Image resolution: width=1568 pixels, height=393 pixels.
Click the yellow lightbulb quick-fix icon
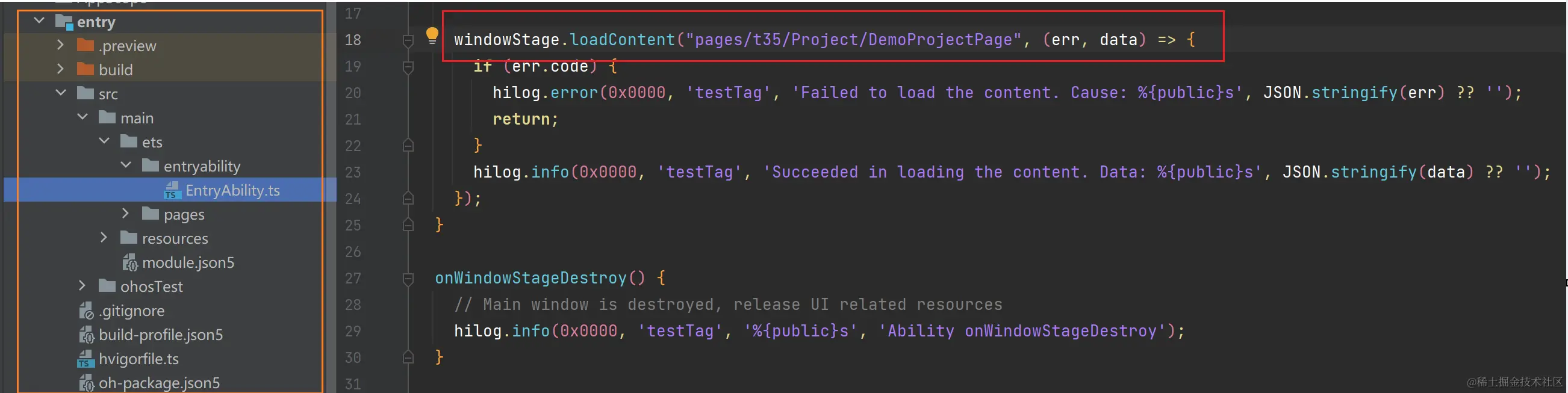pyautogui.click(x=432, y=36)
